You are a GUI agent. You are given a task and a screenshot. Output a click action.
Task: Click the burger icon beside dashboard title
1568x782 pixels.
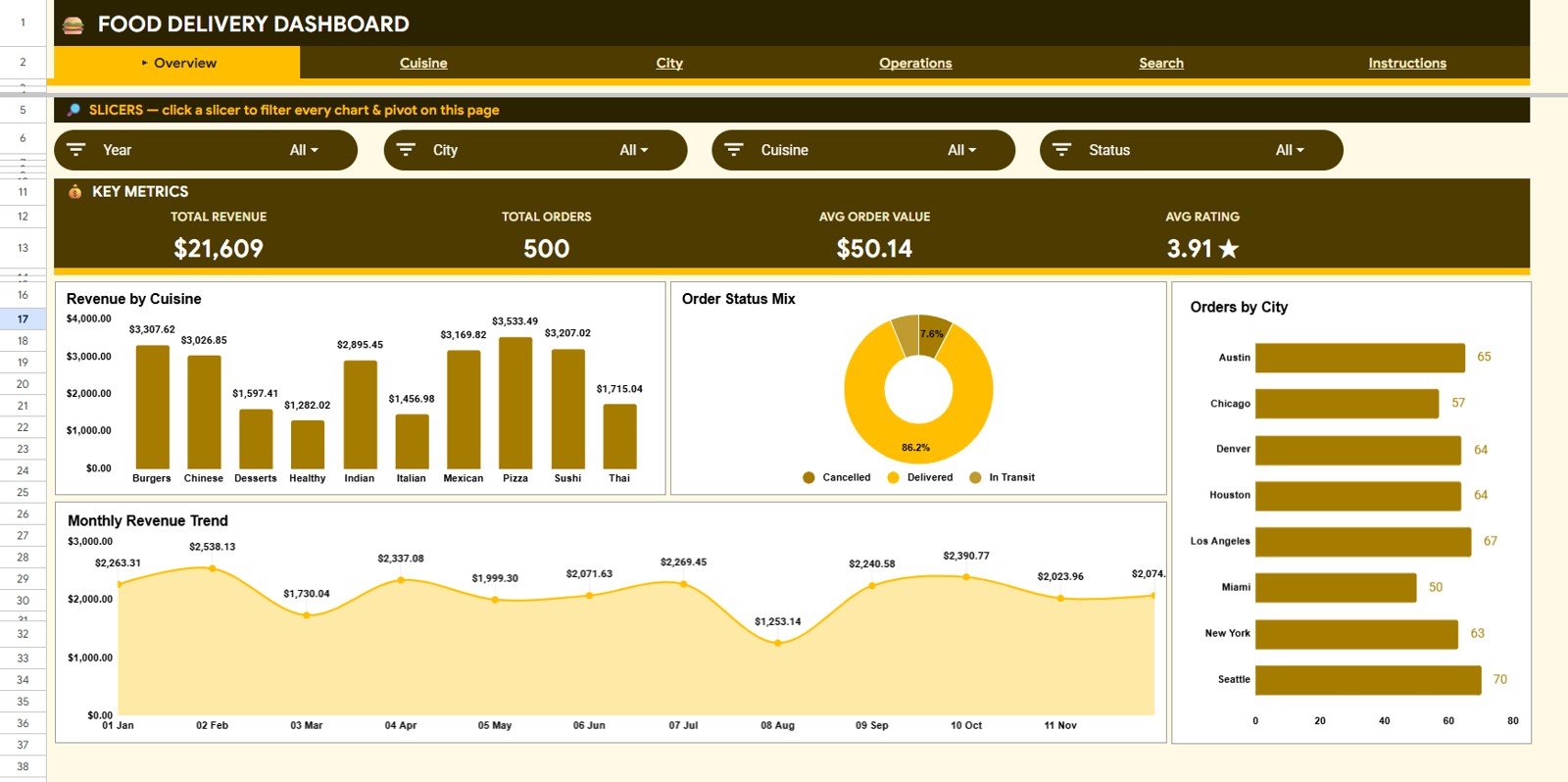click(x=73, y=24)
